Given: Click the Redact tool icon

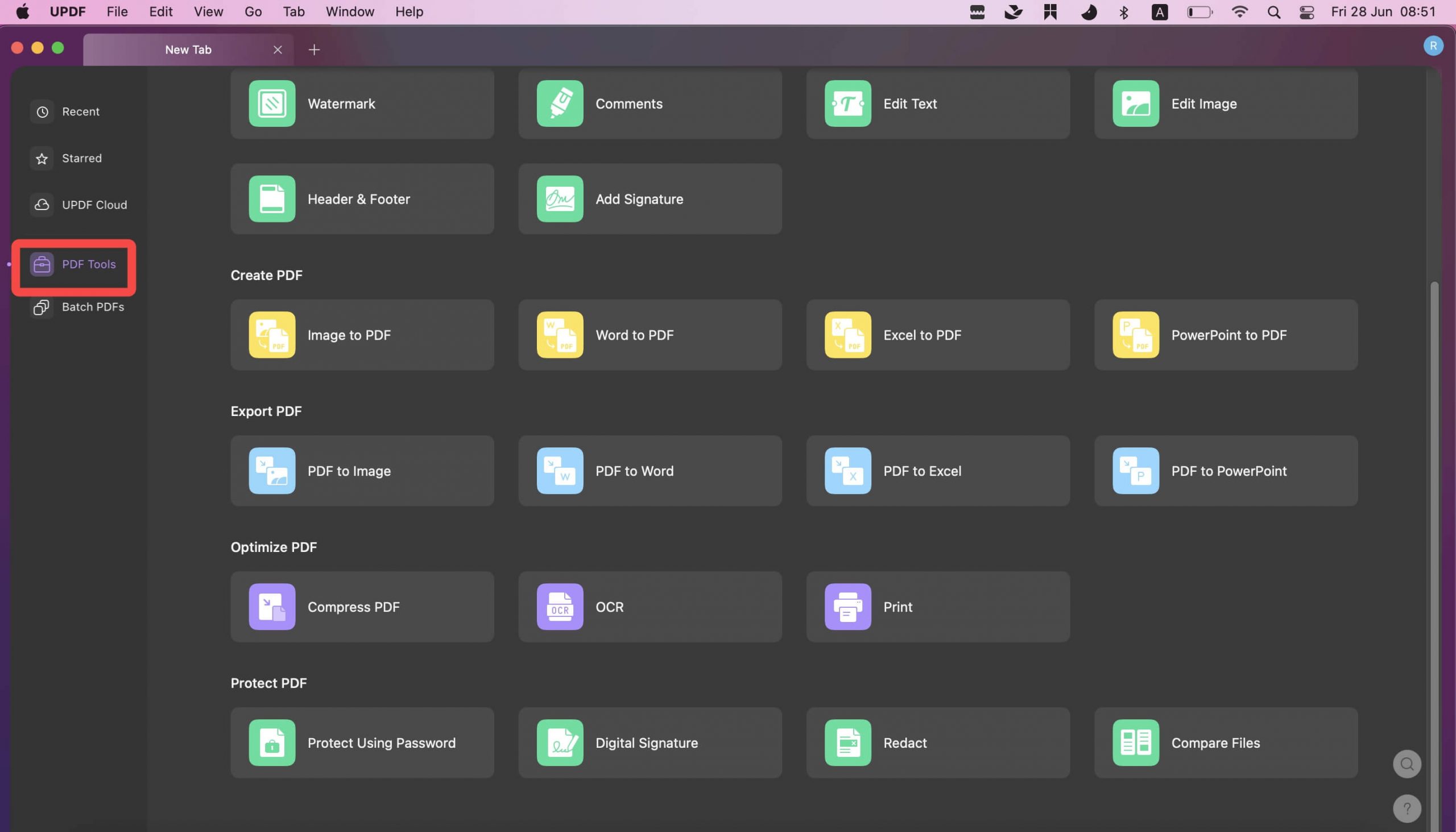Looking at the screenshot, I should [x=847, y=743].
